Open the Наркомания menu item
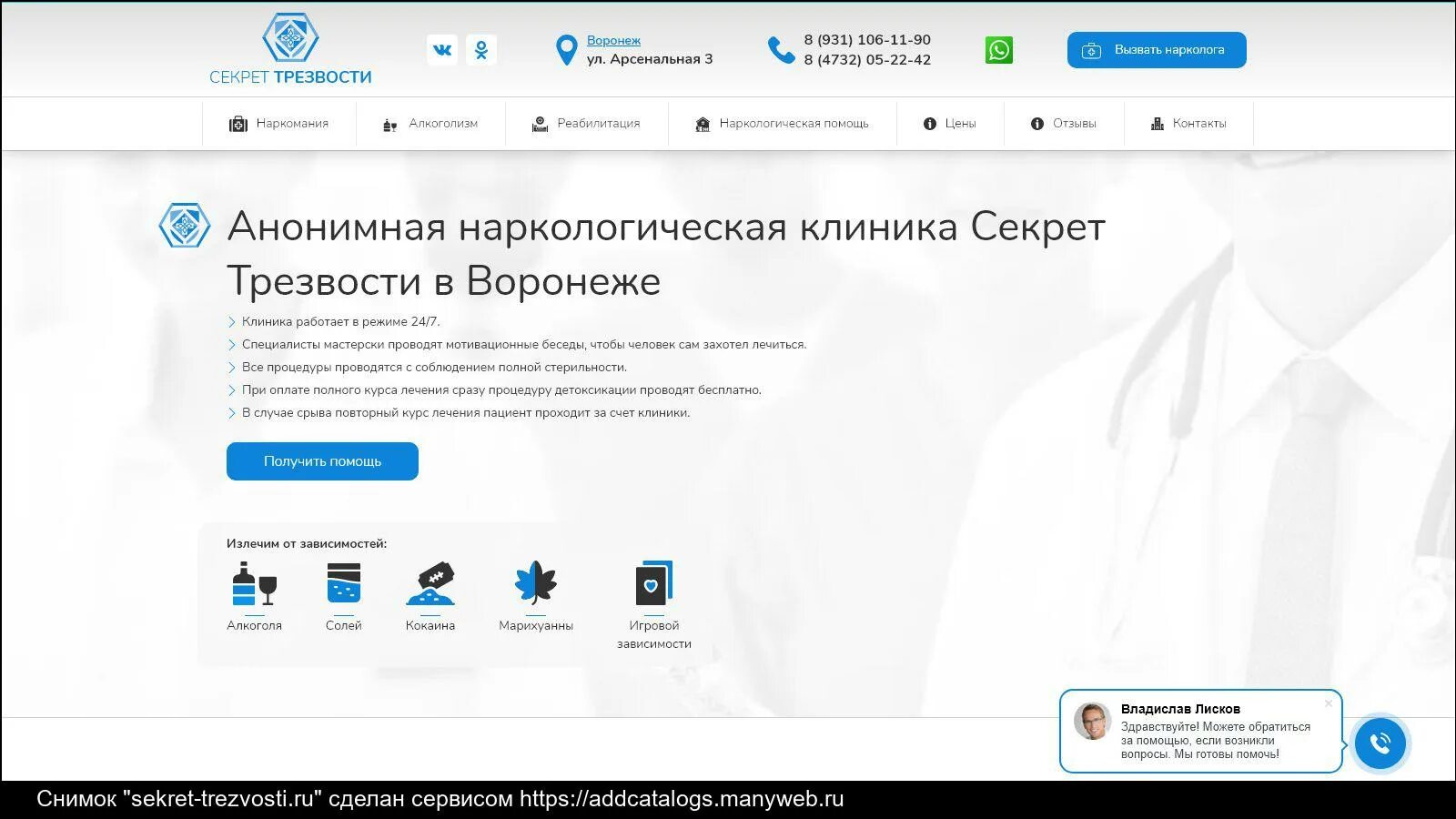The image size is (1456, 819). 278,124
